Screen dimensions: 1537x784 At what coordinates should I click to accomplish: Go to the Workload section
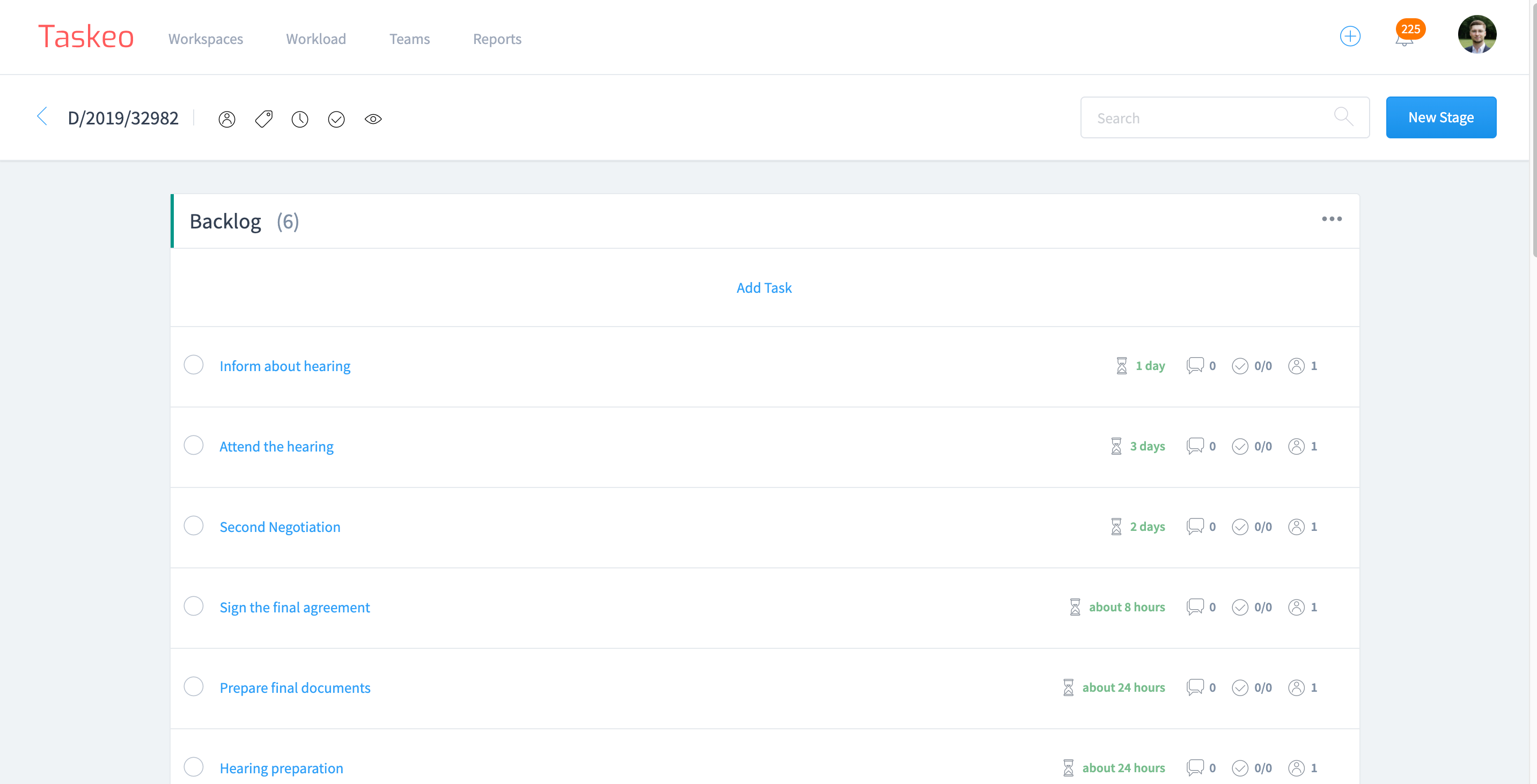point(315,38)
